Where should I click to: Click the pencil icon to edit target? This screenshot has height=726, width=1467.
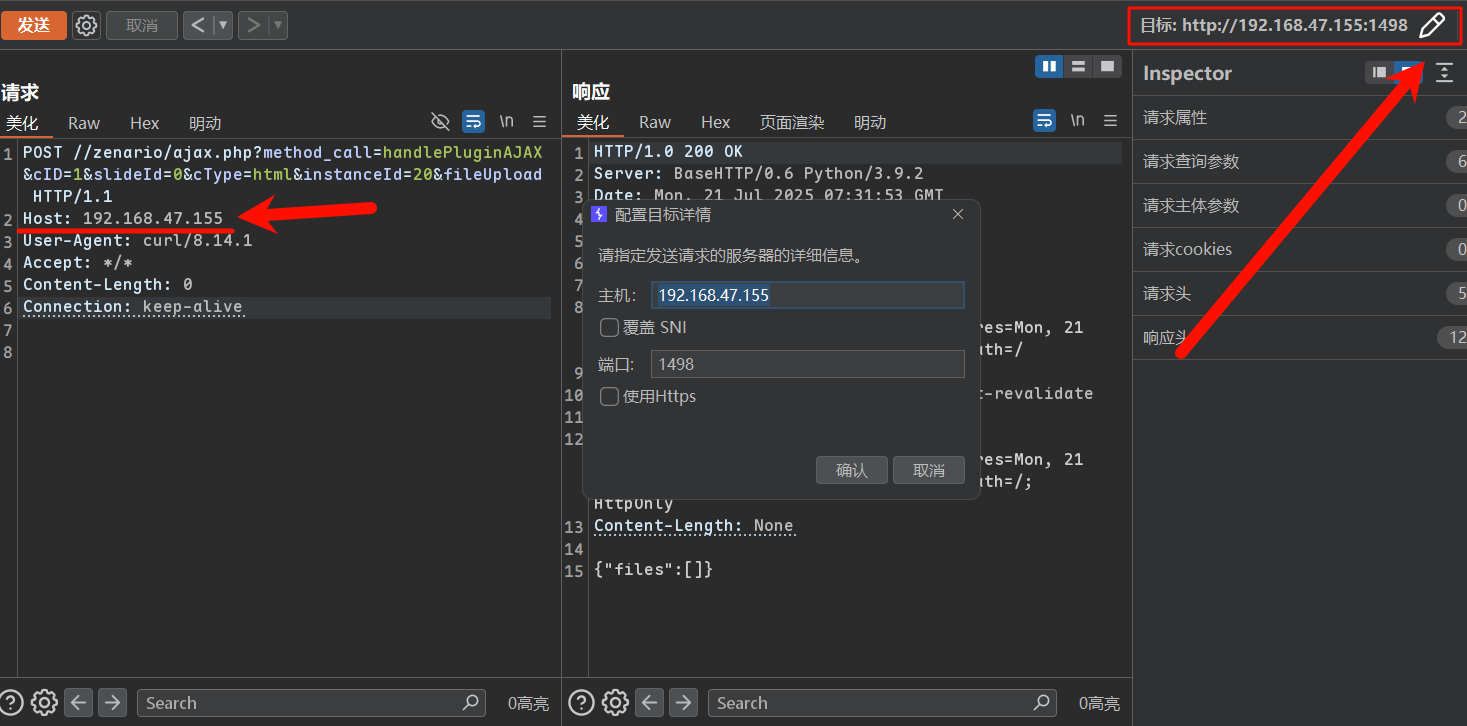click(x=1432, y=25)
